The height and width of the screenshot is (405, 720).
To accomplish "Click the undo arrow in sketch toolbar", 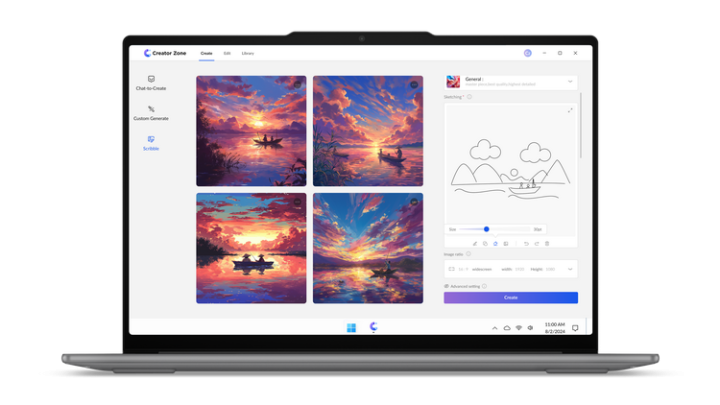I will [527, 243].
